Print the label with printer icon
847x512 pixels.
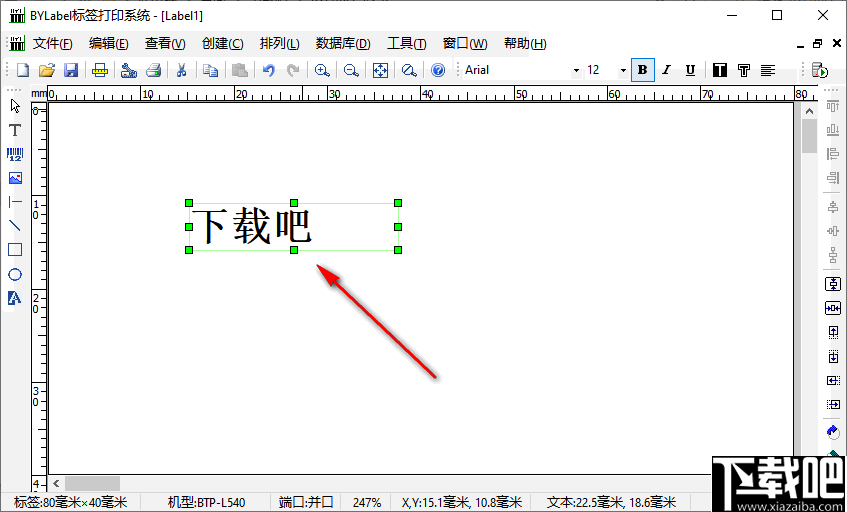[x=153, y=70]
